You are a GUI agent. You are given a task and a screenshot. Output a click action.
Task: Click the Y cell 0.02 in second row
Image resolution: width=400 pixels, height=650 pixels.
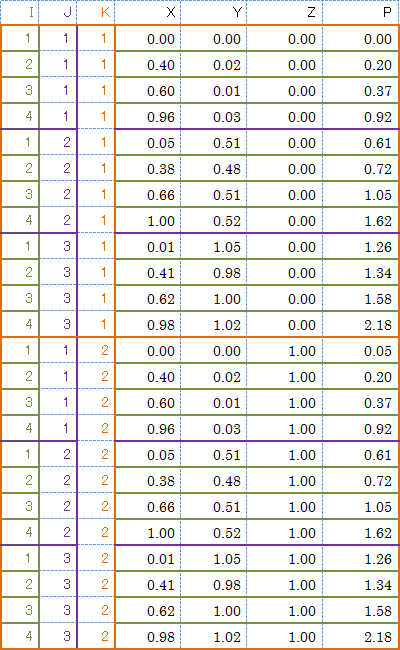pos(214,65)
